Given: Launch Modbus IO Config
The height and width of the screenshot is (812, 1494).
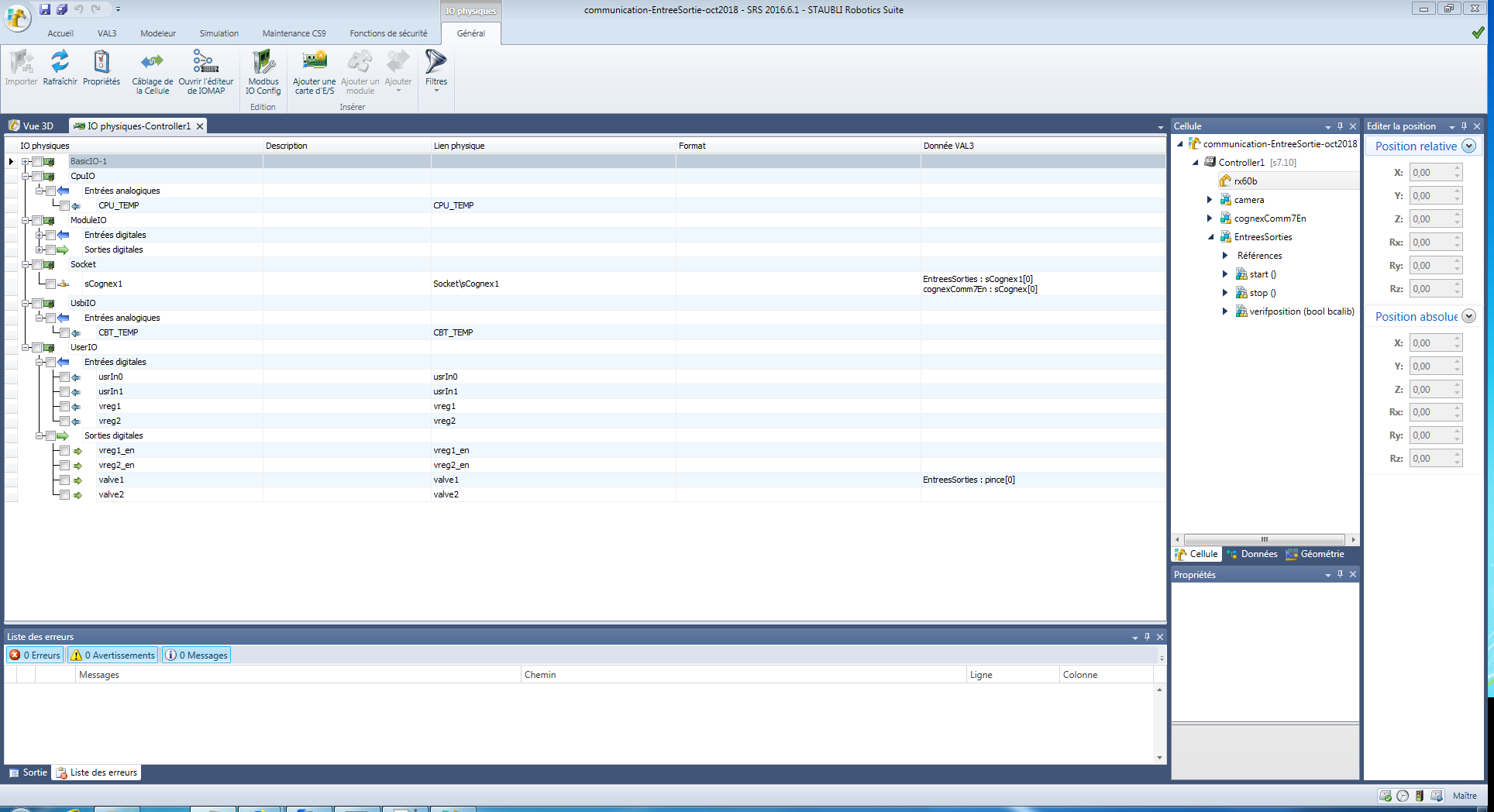Looking at the screenshot, I should point(263,62).
